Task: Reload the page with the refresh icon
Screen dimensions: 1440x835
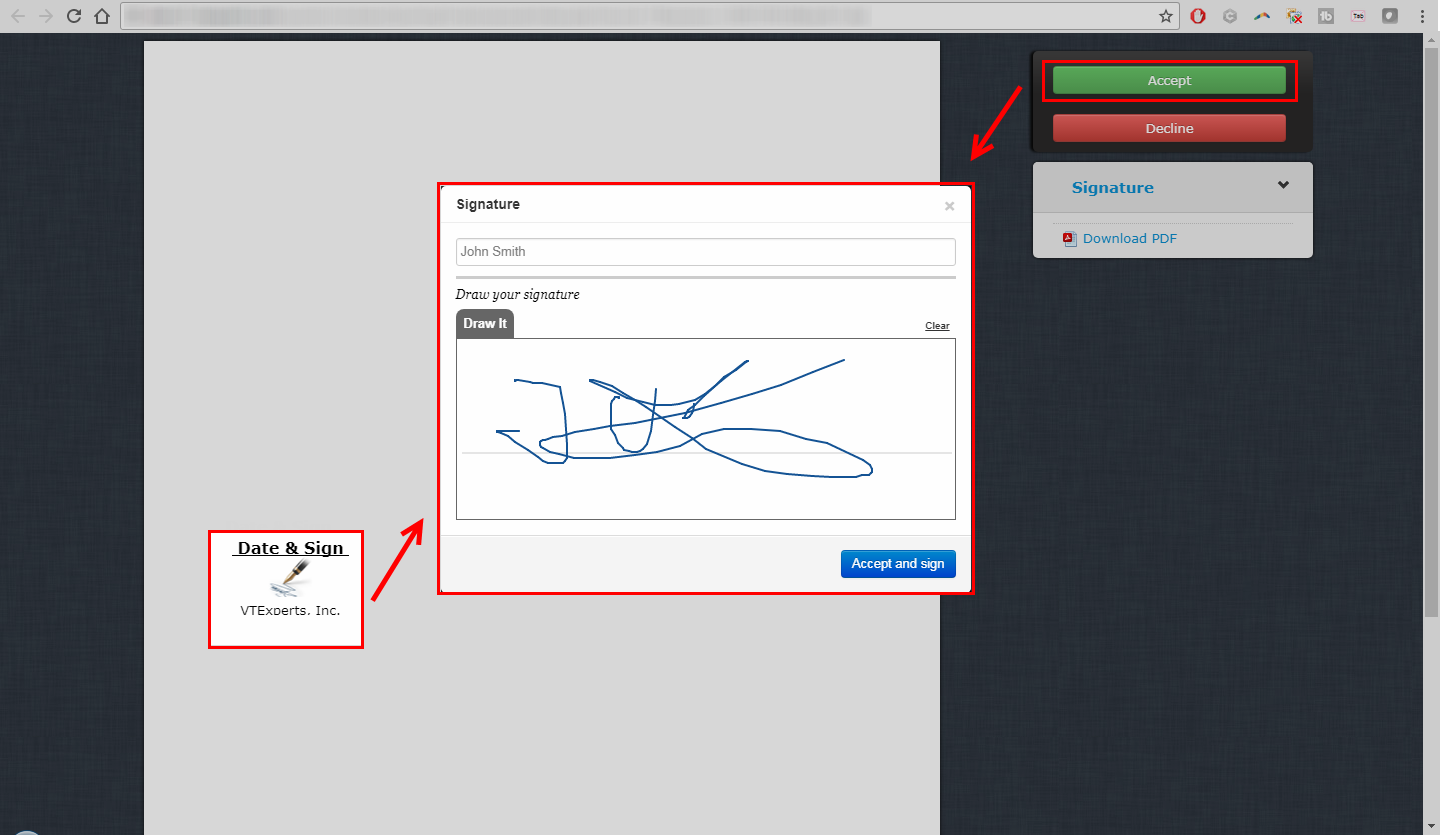Action: tap(73, 16)
